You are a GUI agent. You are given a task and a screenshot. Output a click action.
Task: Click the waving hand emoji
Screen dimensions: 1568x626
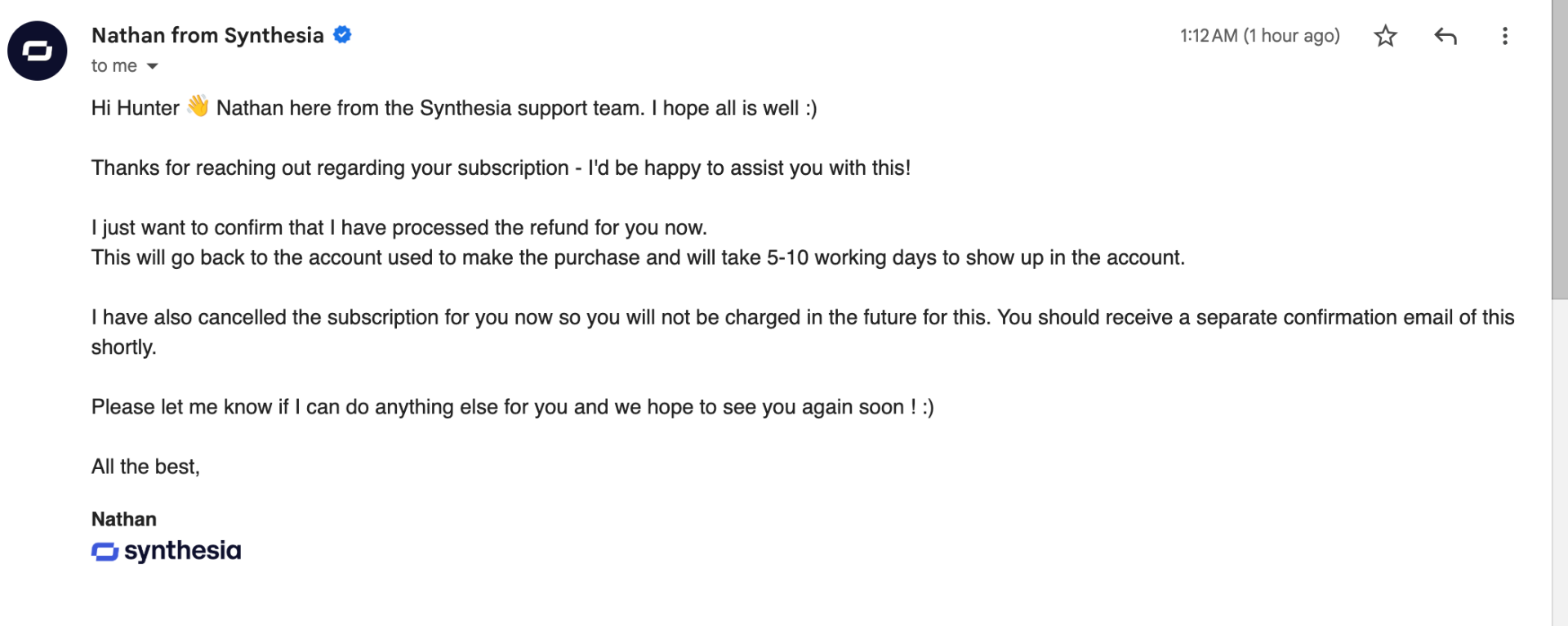[x=198, y=107]
